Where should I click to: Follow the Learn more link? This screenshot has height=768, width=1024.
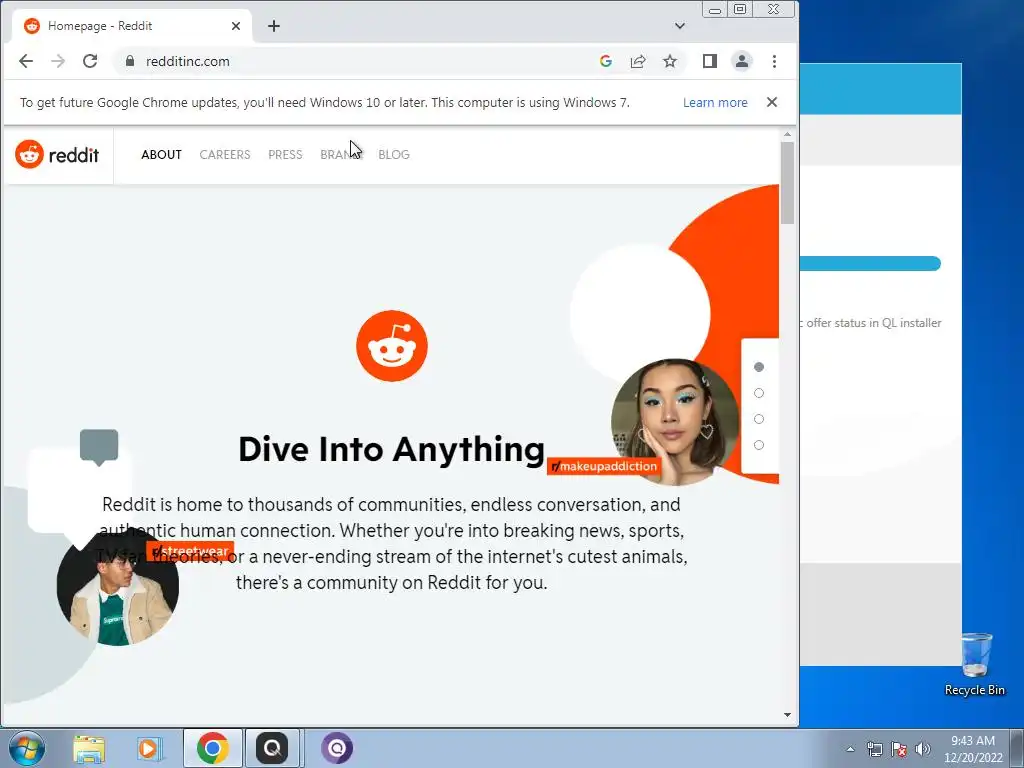[x=715, y=103]
